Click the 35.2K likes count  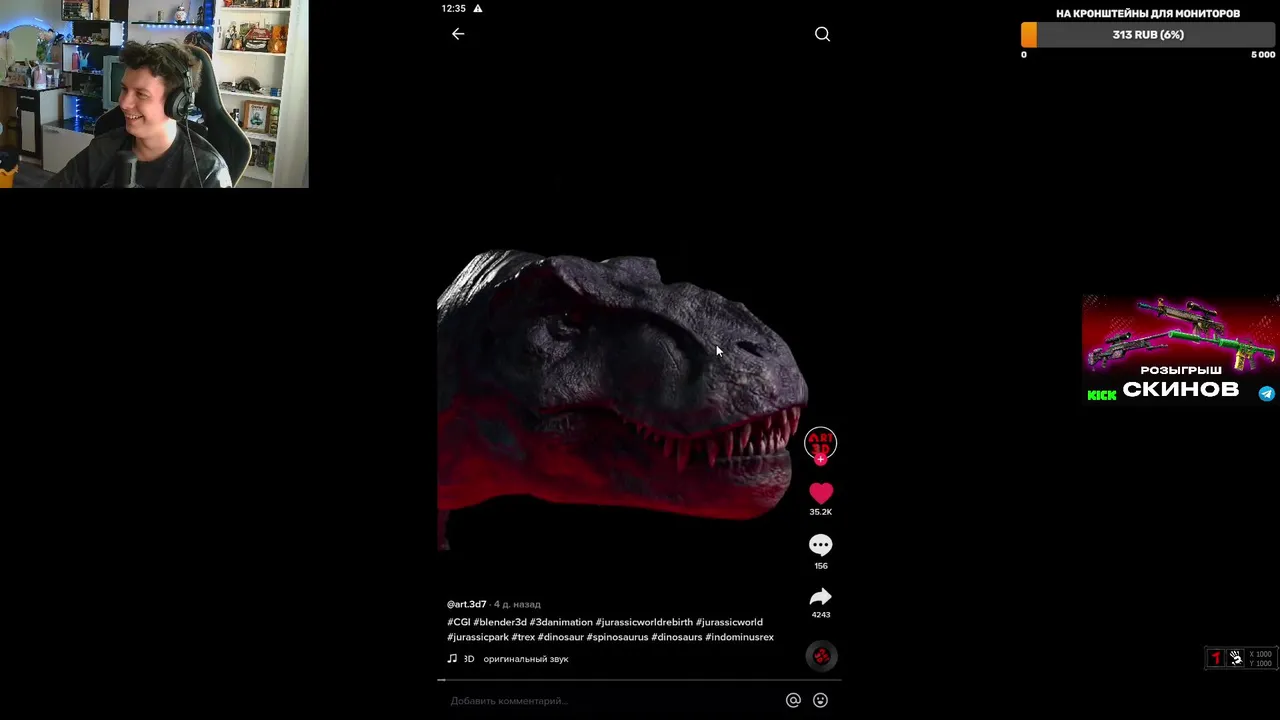[x=820, y=512]
